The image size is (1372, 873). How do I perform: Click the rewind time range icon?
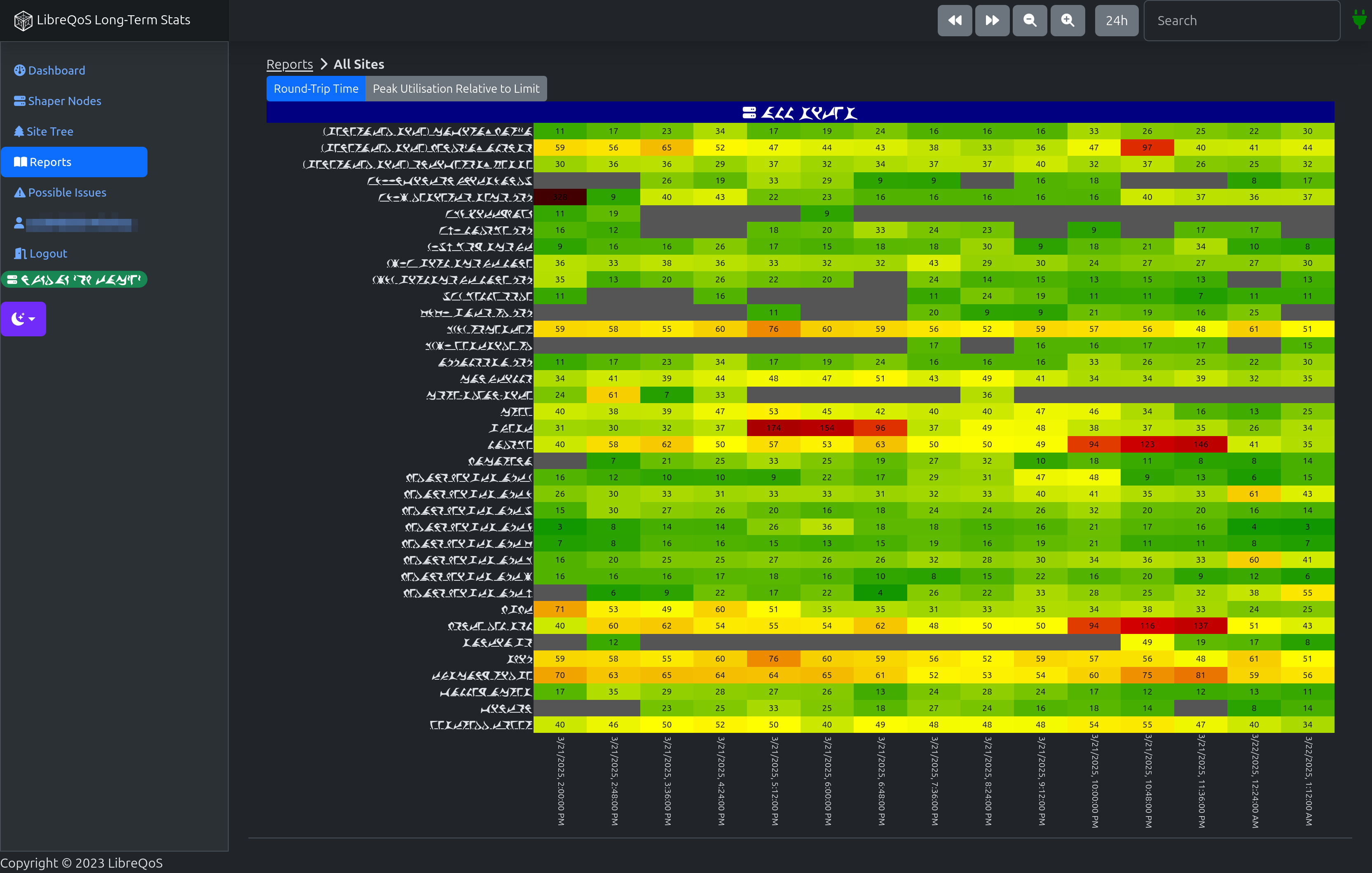[954, 21]
